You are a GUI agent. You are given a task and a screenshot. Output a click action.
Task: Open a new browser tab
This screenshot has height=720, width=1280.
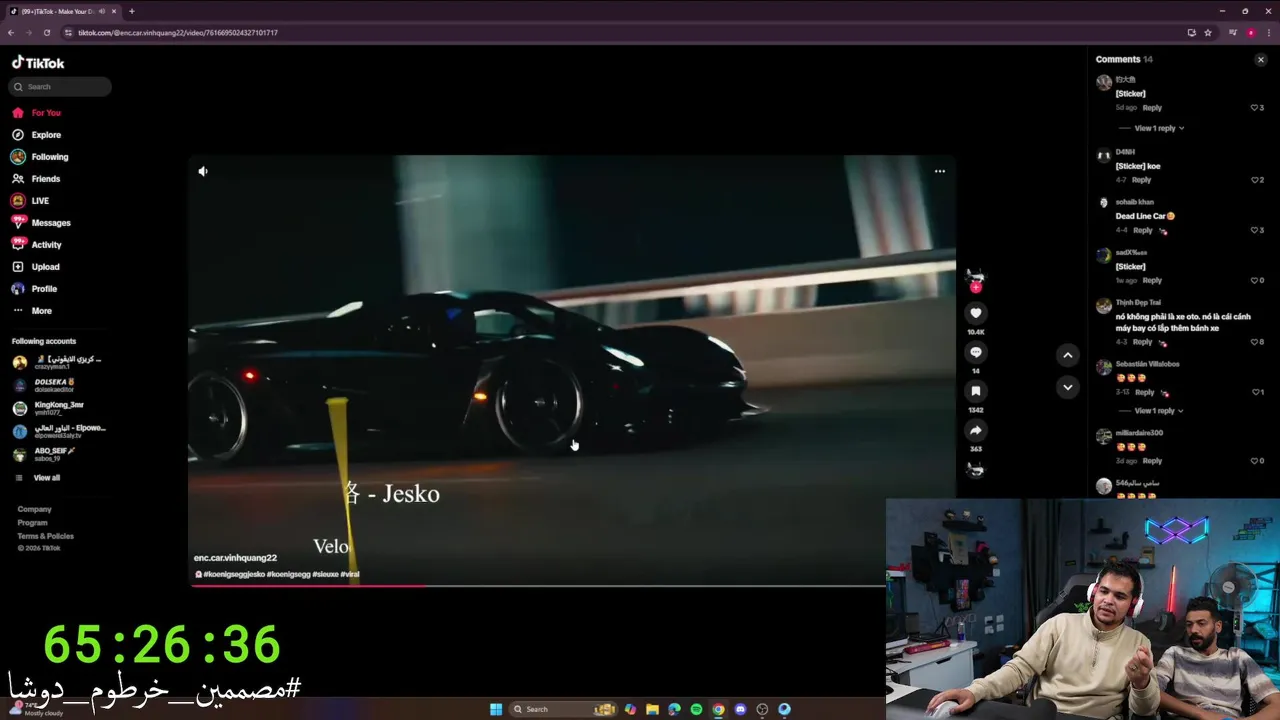(132, 11)
